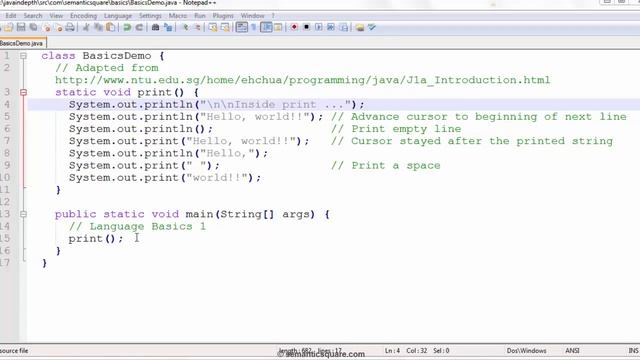Collapse the class BasicsDemo fold marker

coord(23,56)
